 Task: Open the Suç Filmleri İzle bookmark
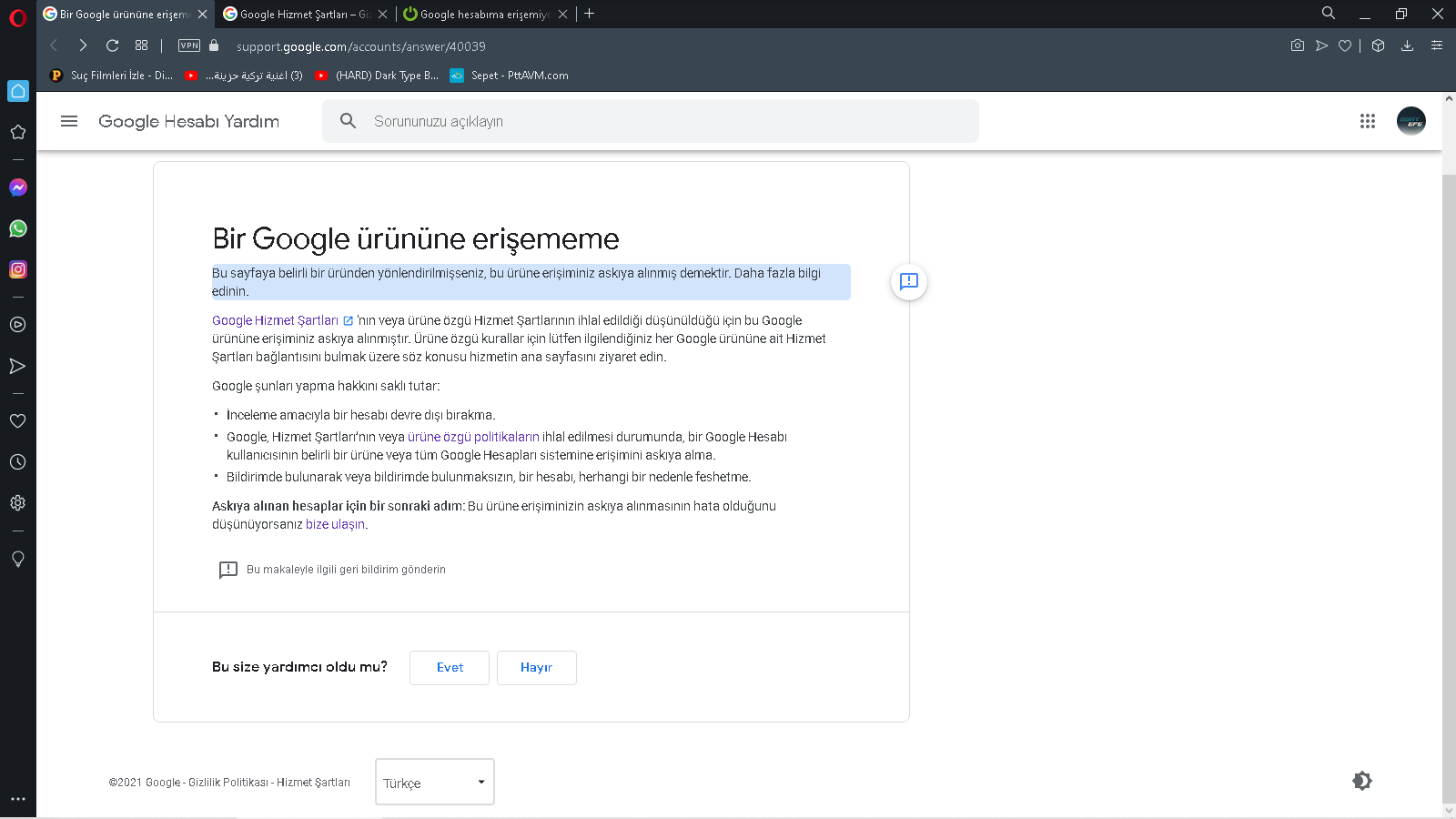[x=112, y=76]
